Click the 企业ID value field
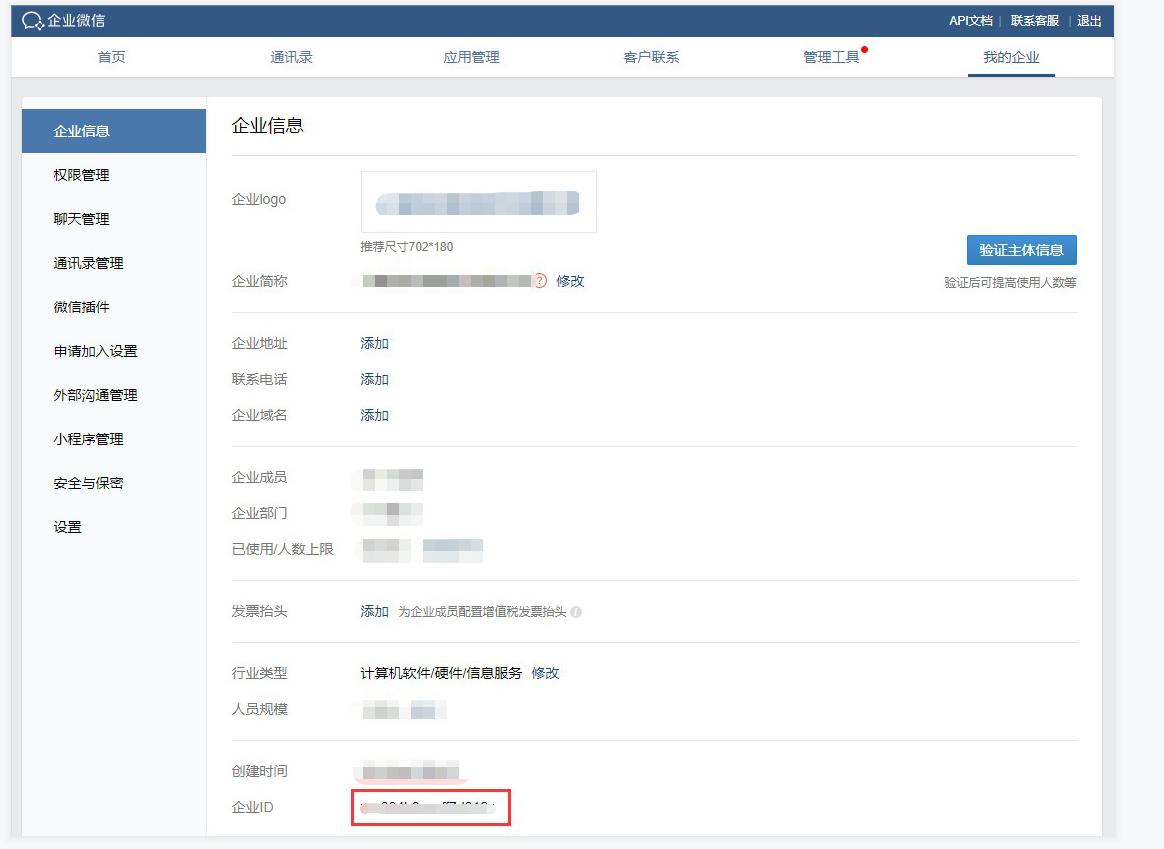This screenshot has width=1164, height=849. 431,806
